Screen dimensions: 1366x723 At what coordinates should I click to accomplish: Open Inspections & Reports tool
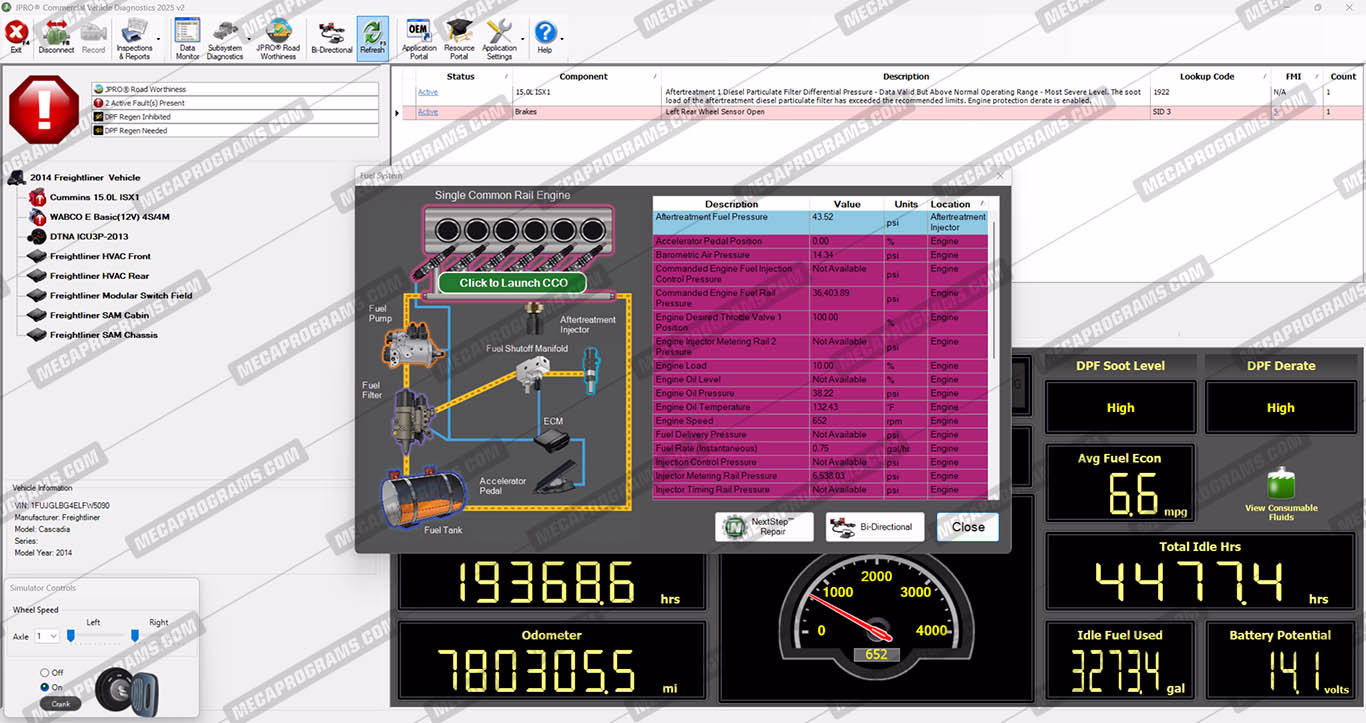pos(134,38)
